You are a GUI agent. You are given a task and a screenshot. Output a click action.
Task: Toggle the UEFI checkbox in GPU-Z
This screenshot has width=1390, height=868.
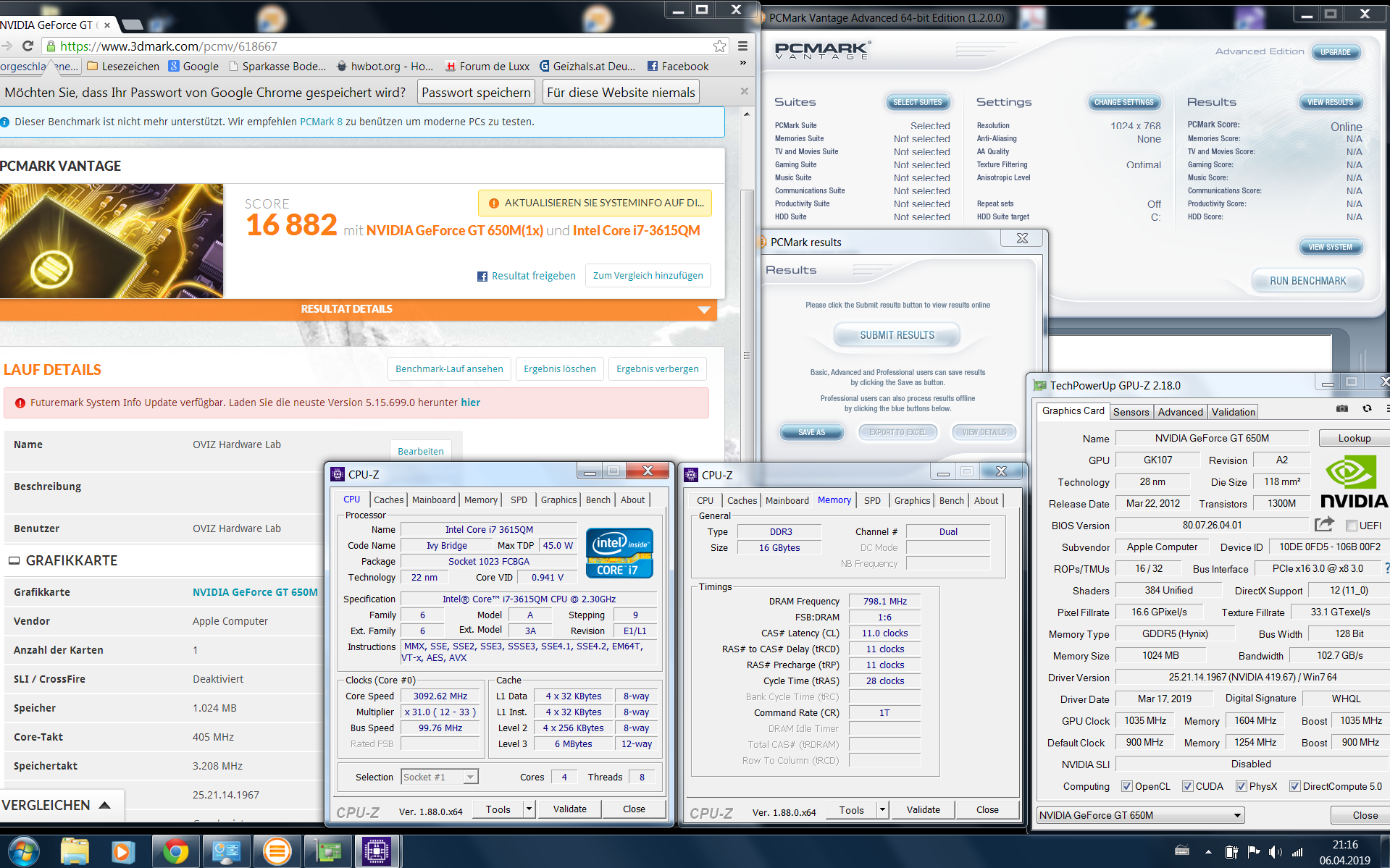1351,526
